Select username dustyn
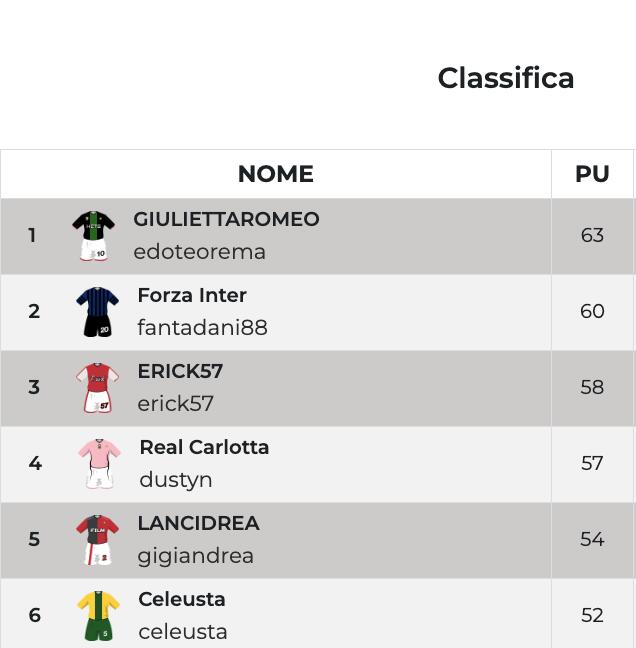Viewport: 636px width, 648px height. tap(176, 480)
